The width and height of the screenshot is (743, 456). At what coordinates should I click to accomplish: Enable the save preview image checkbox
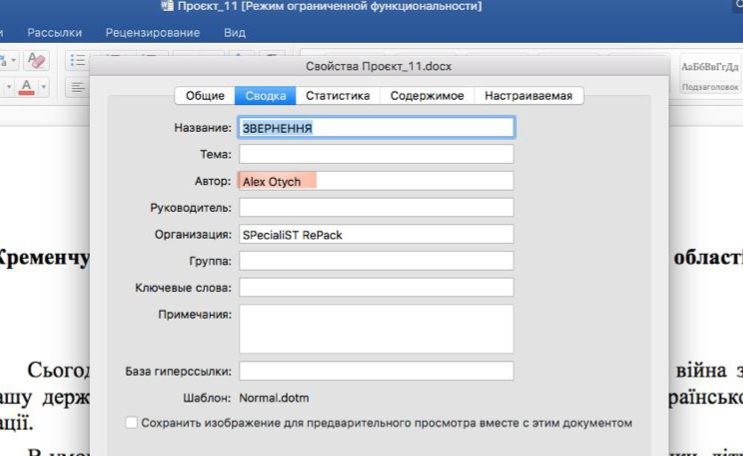(132, 423)
